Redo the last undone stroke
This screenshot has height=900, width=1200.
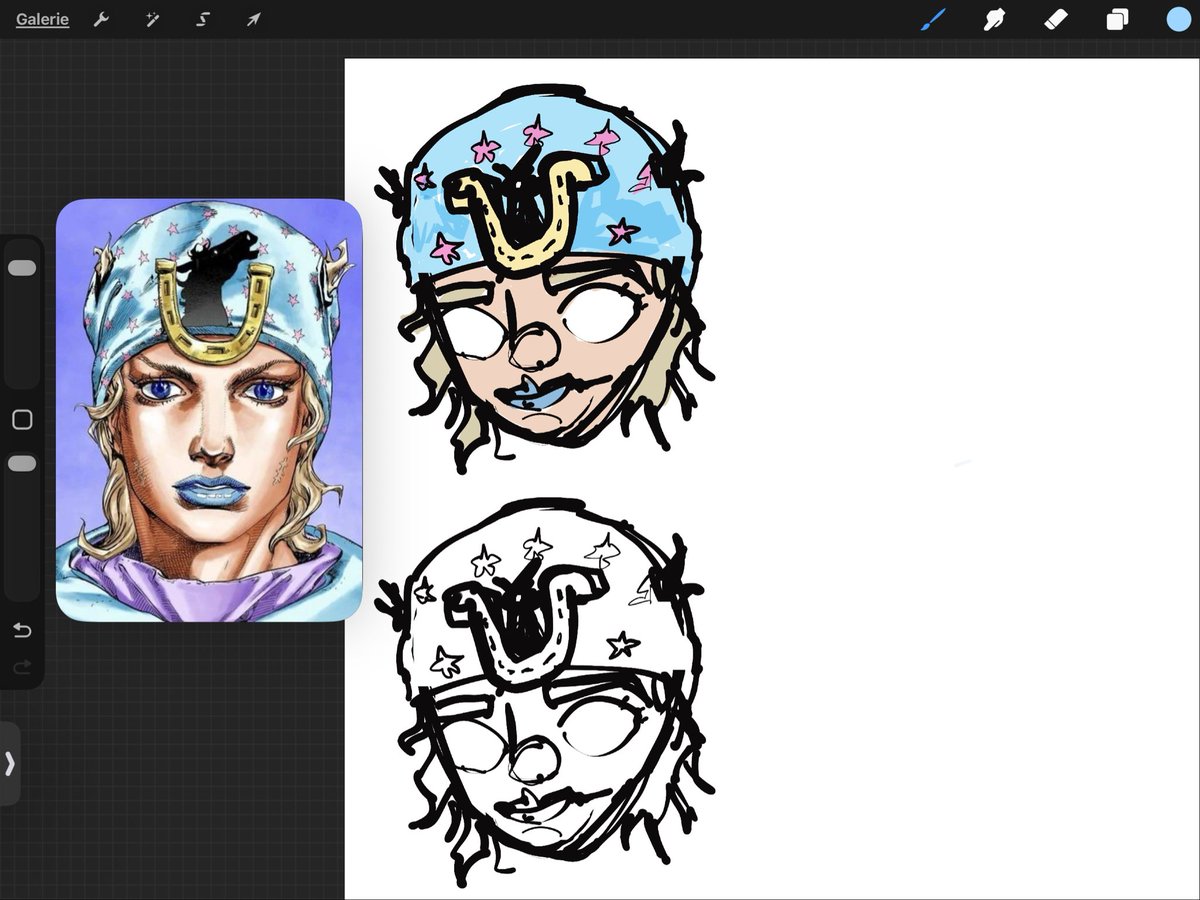22,667
